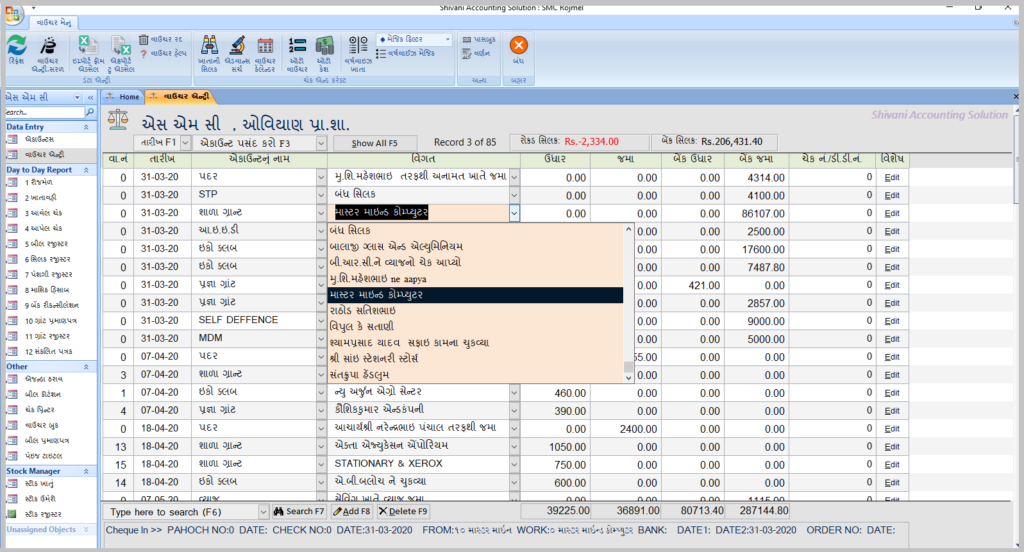Open the 'ચેક પ્રિન્ટર' item under Other
The image size is (1024, 552).
40,410
